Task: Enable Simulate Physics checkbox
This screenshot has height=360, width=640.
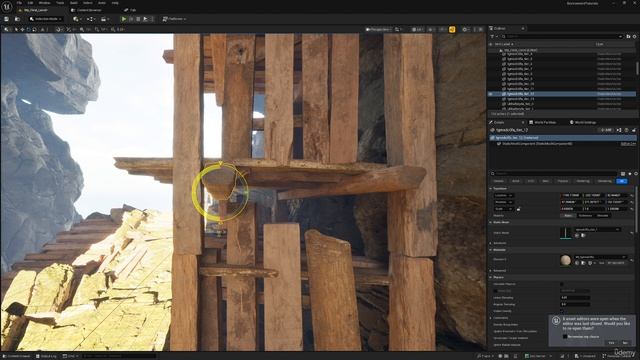Action: (x=562, y=284)
